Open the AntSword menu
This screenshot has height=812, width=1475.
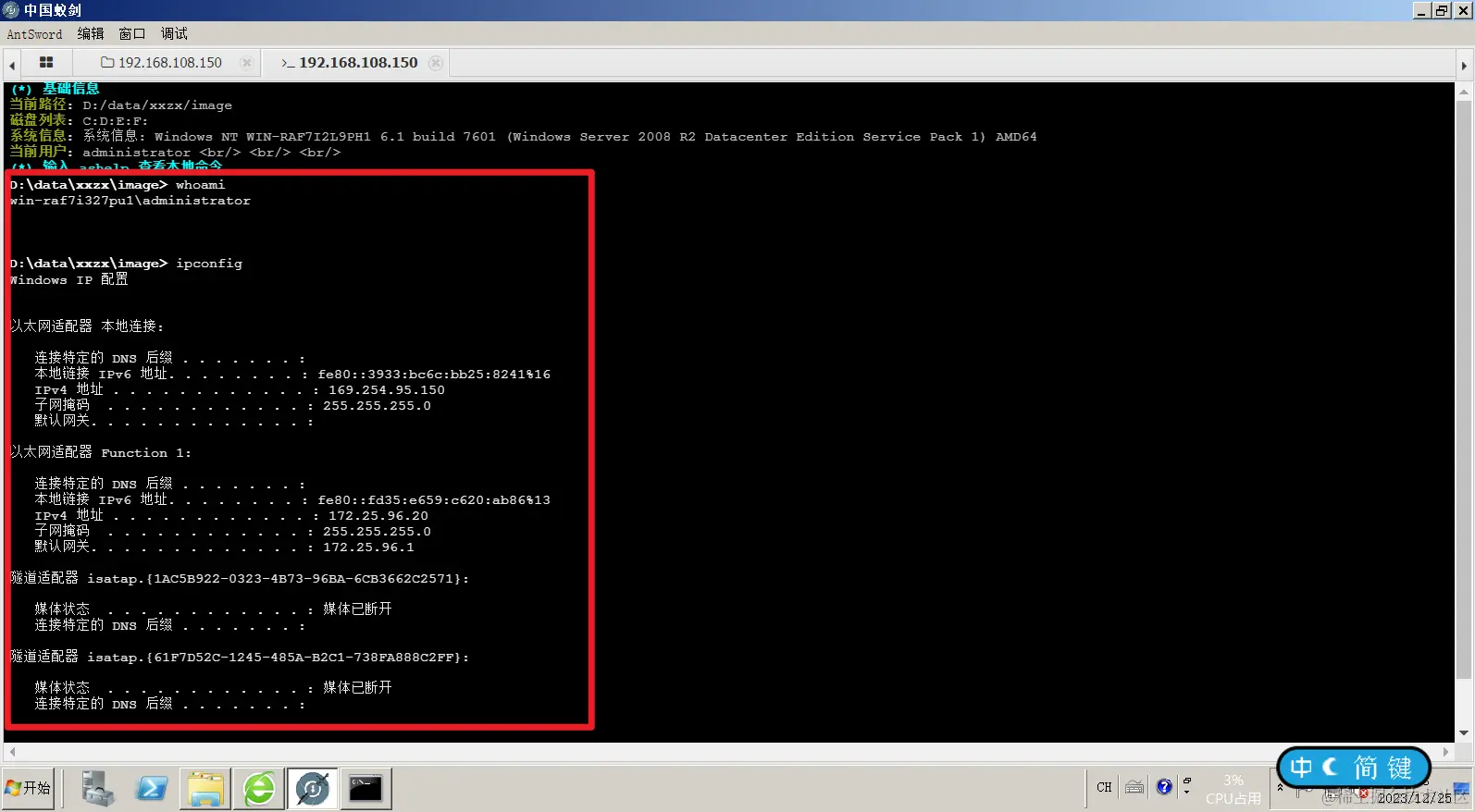tap(34, 34)
